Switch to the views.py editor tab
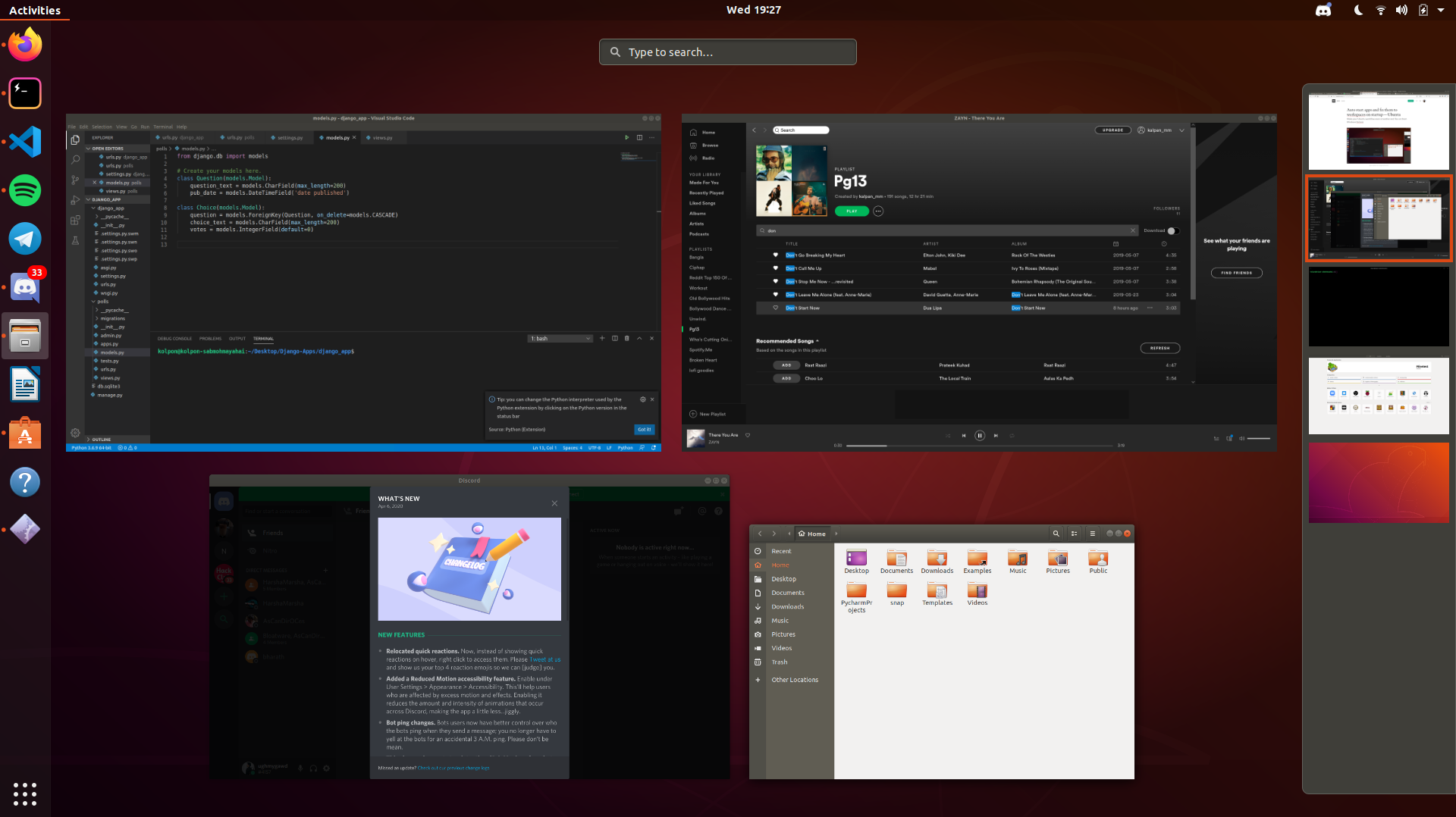This screenshot has height=817, width=1456. [x=383, y=138]
